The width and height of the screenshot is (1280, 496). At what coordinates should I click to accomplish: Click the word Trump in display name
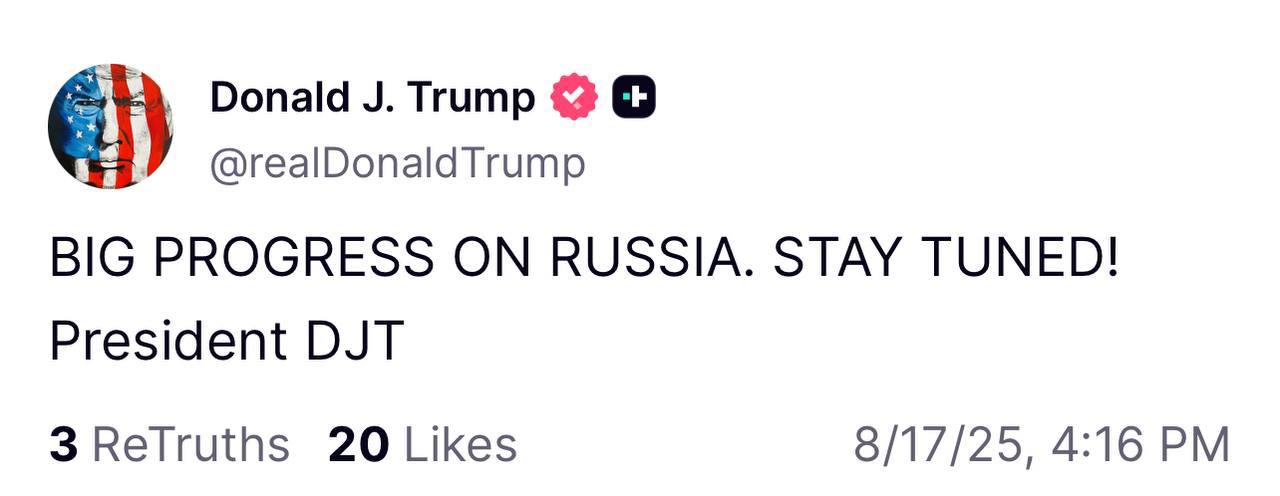pos(475,98)
